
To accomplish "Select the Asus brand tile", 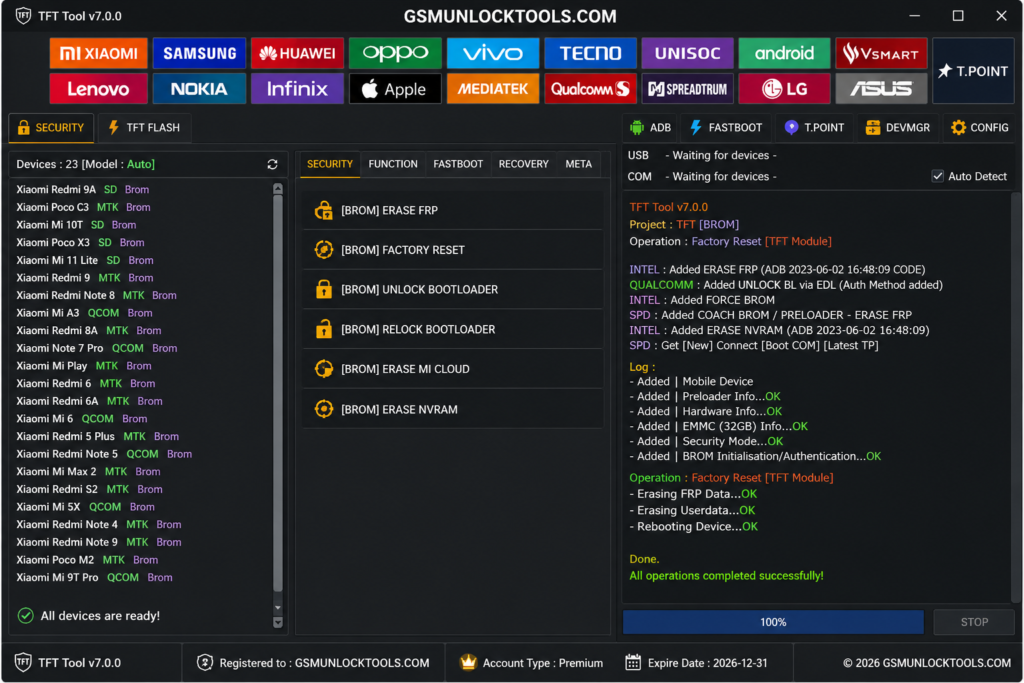I will pyautogui.click(x=881, y=89).
